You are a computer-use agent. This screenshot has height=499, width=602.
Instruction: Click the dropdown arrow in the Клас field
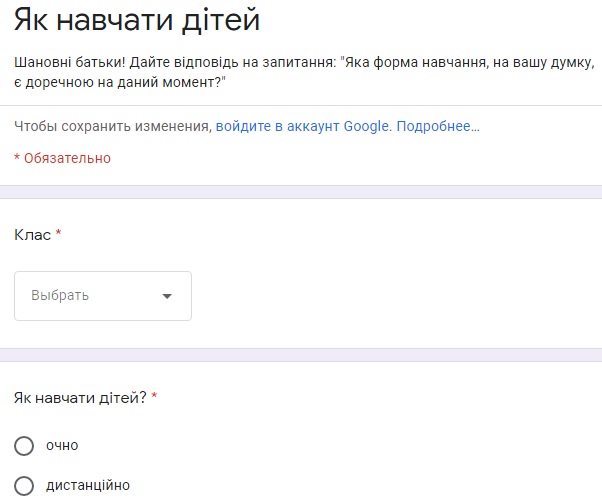coord(167,296)
